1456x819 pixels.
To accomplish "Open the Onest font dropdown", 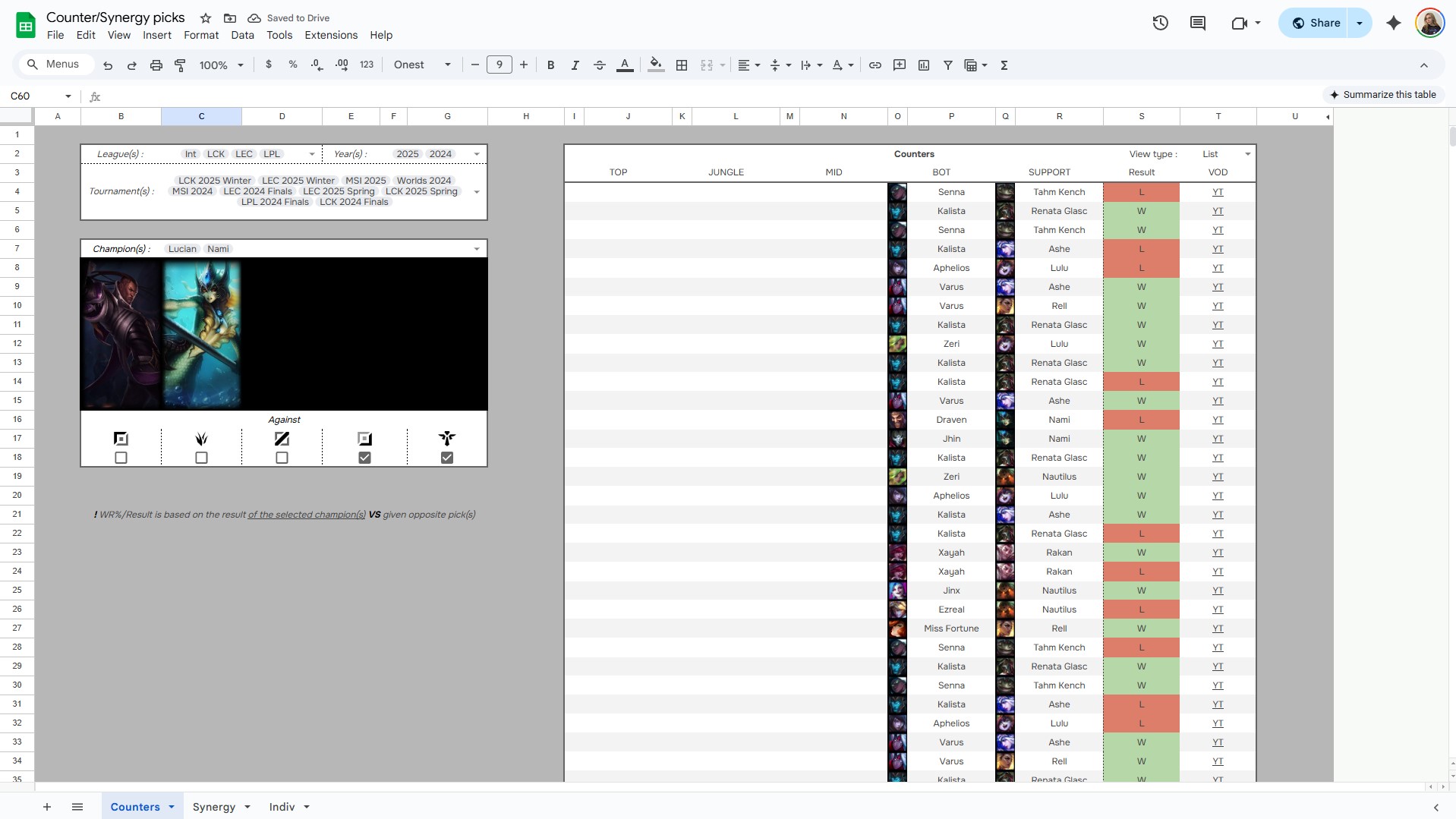I will tap(422, 65).
